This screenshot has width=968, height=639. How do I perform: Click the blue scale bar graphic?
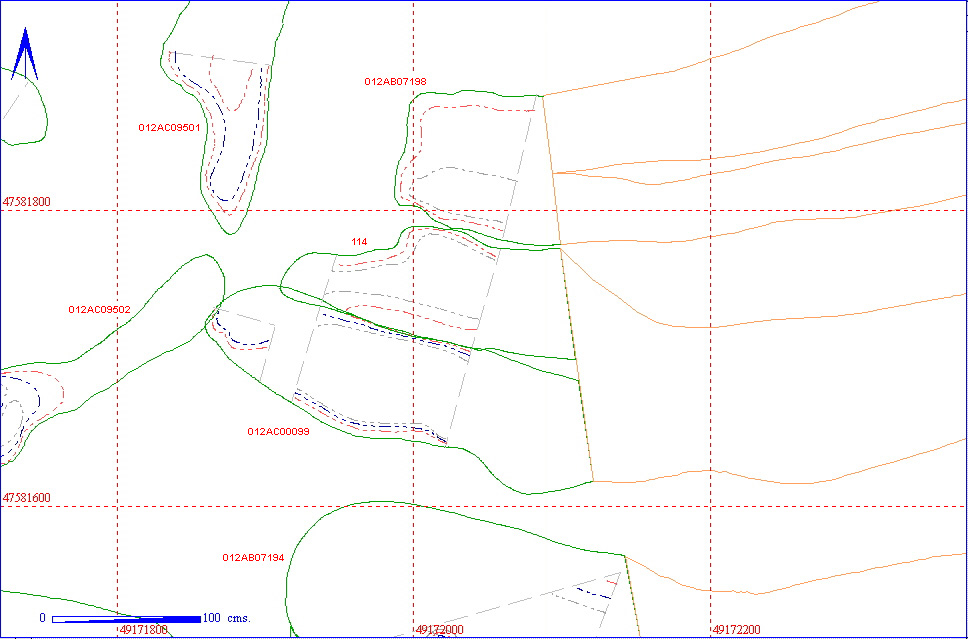tap(126, 619)
